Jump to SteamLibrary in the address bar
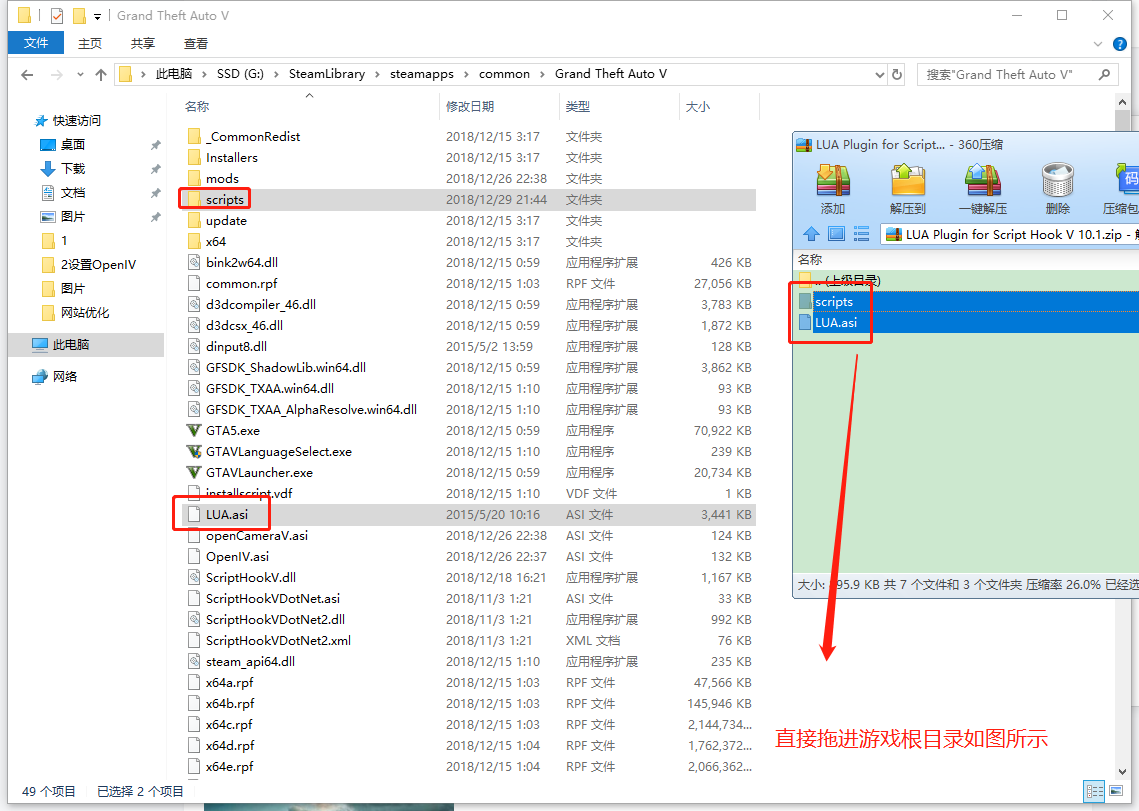 point(327,74)
